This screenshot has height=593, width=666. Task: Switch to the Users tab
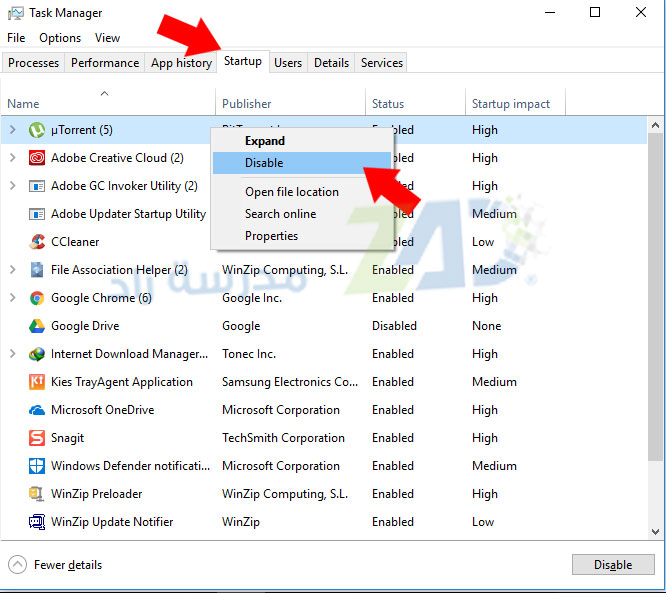pos(288,63)
